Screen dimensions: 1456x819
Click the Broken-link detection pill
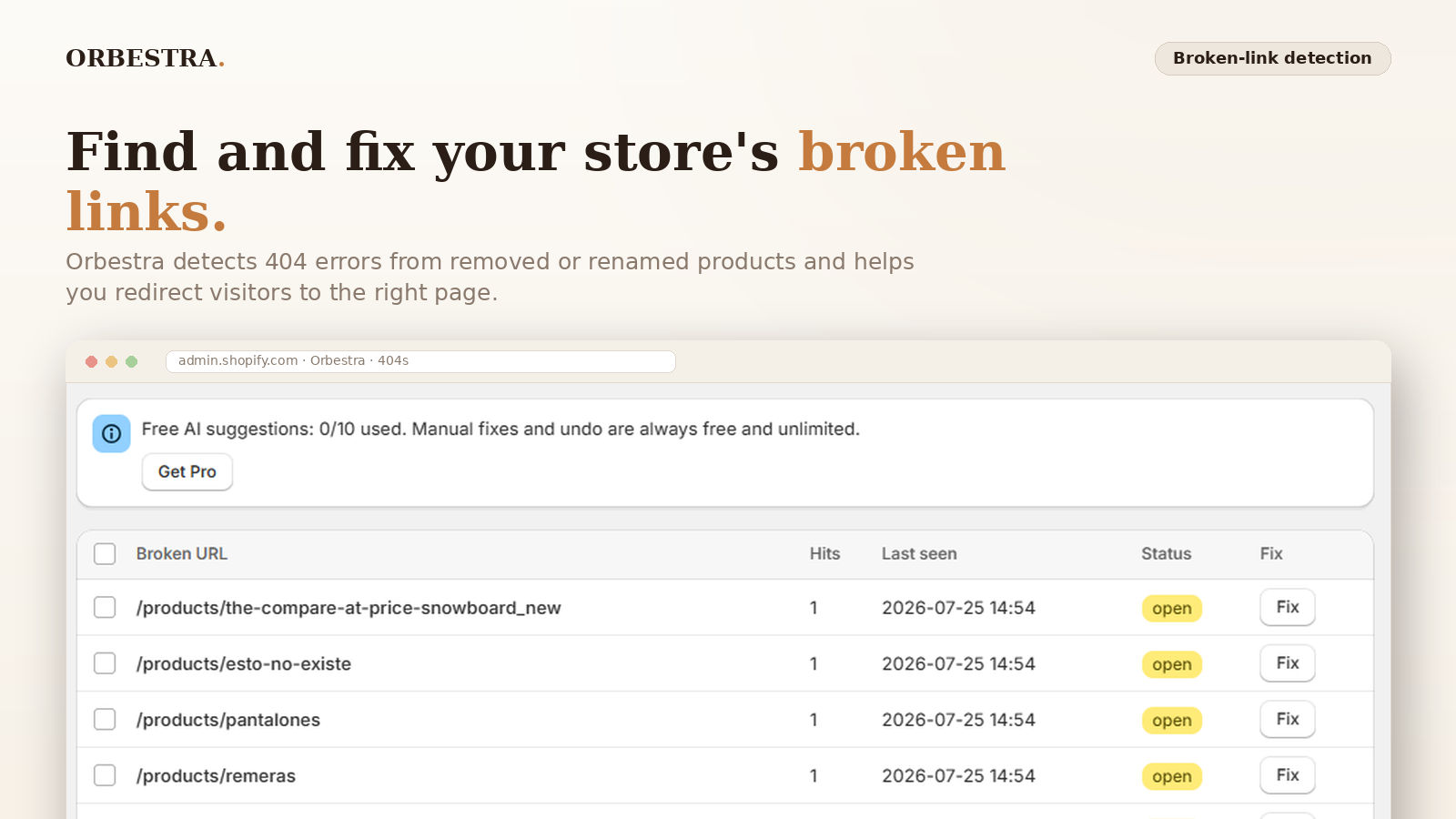pyautogui.click(x=1272, y=58)
